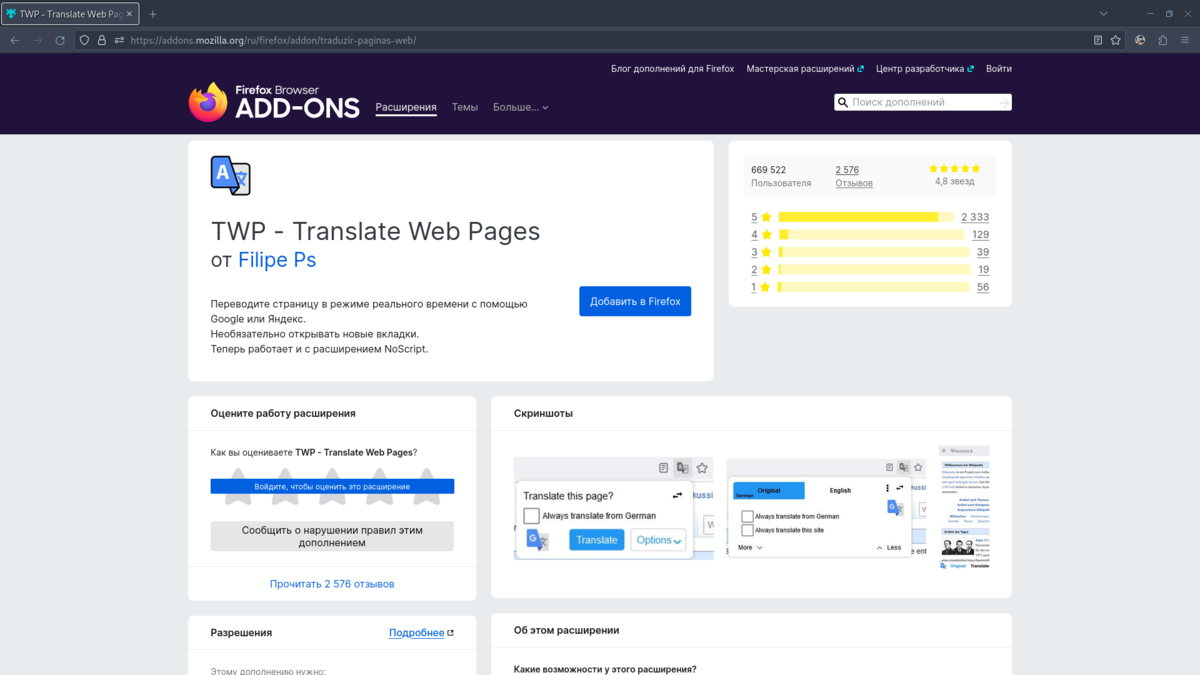Open Прочитать 2 576 отзывов link
Image resolution: width=1200 pixels, height=675 pixels.
[x=332, y=584]
